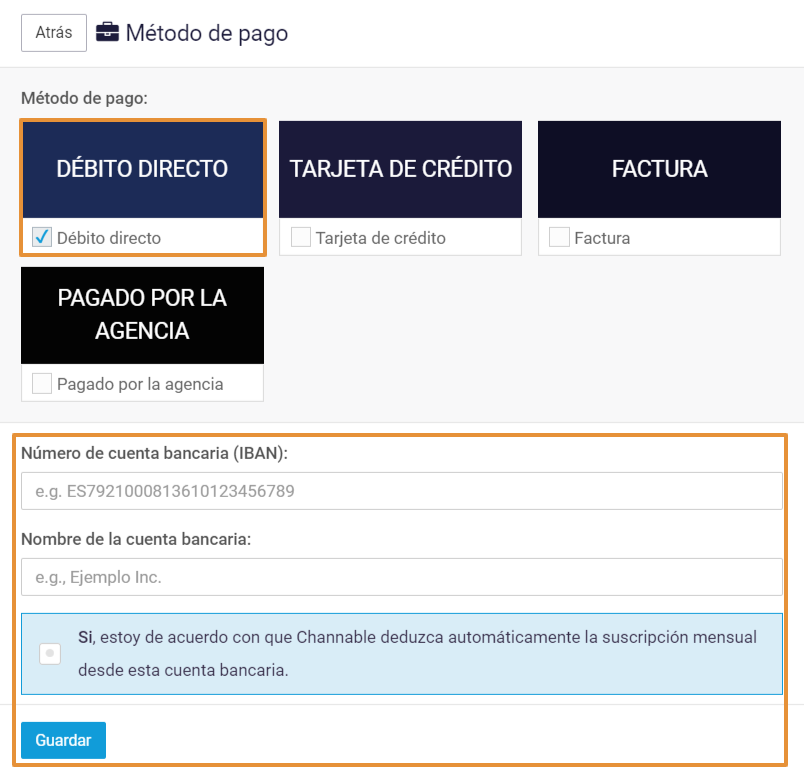Screen dimensions: 804x774
Task: Tick the agreement checkbox for automatic deduction
Action: pyautogui.click(x=50, y=653)
